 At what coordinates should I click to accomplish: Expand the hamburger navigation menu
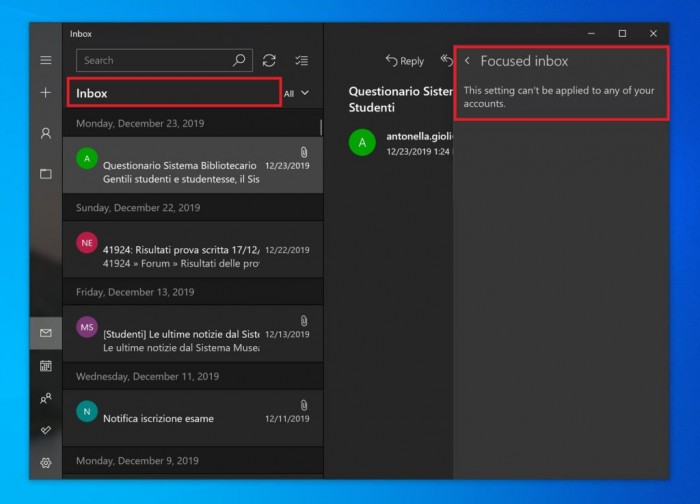coord(45,60)
